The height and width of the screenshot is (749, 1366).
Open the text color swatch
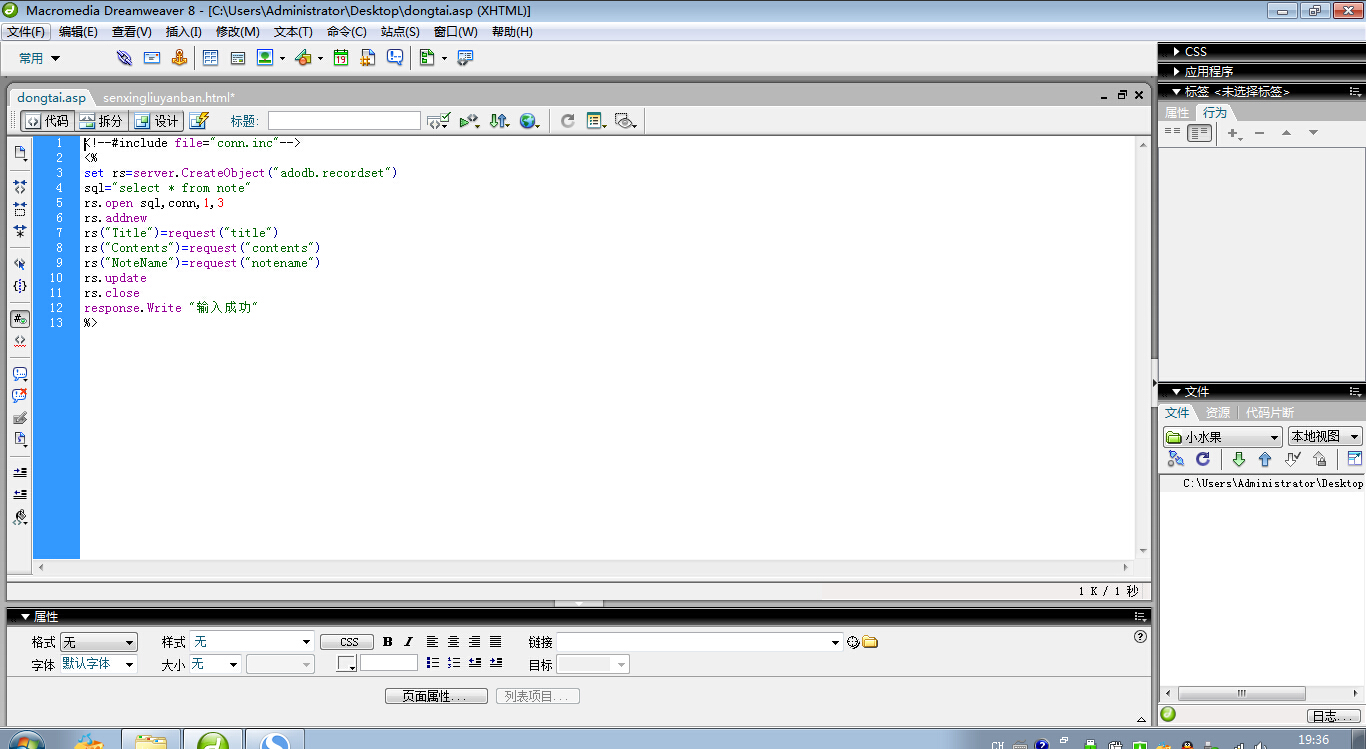346,664
